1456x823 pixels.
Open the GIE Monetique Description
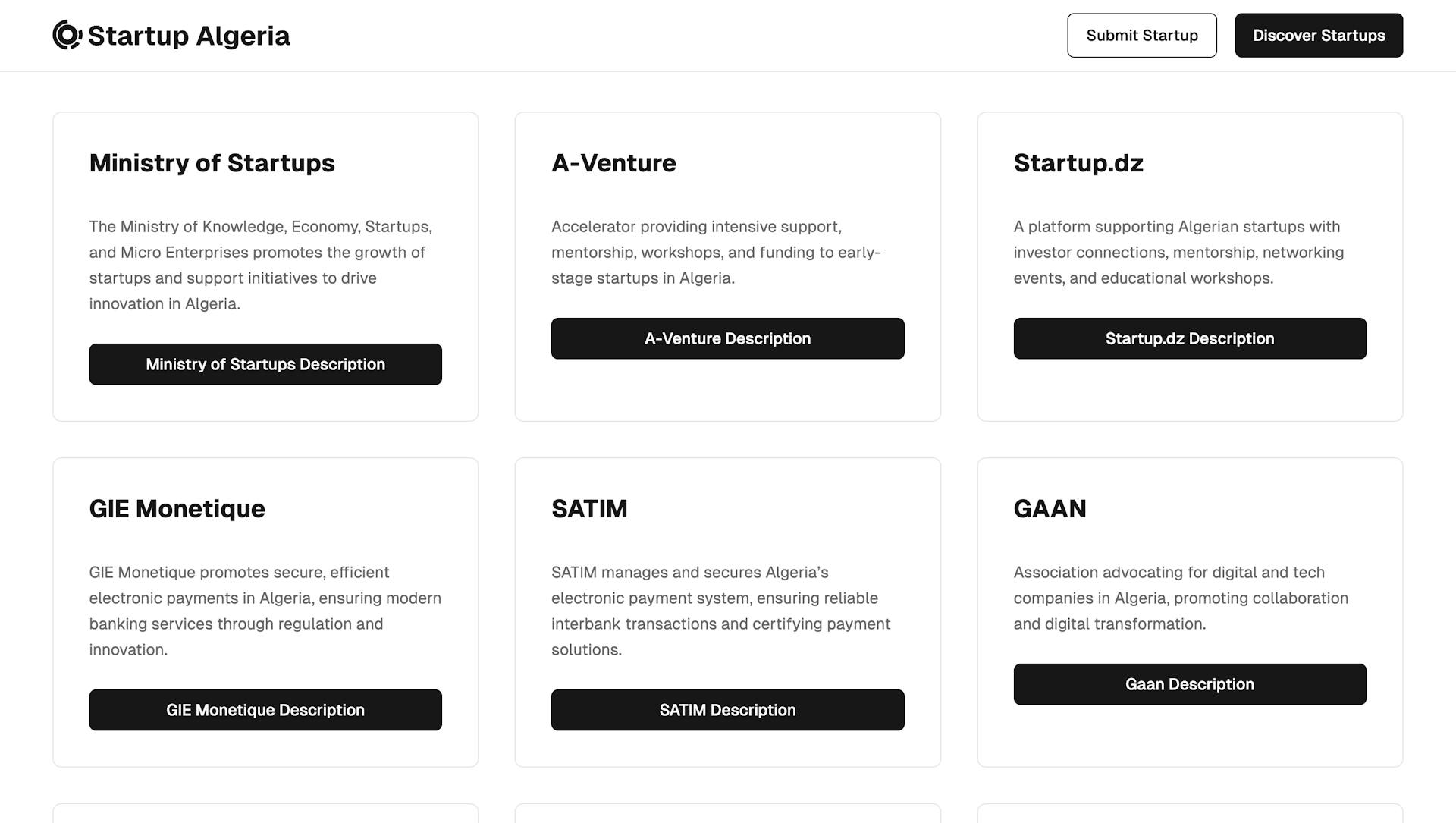point(265,710)
